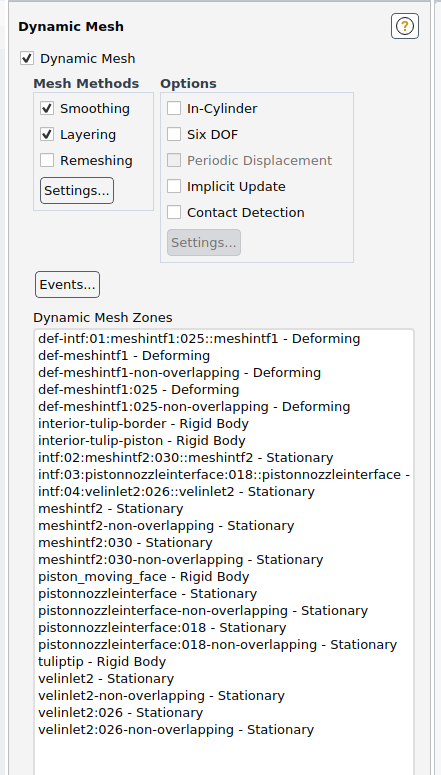441x775 pixels.
Task: Select piston_moving_face - Rigid Body zone
Action: click(x=143, y=577)
